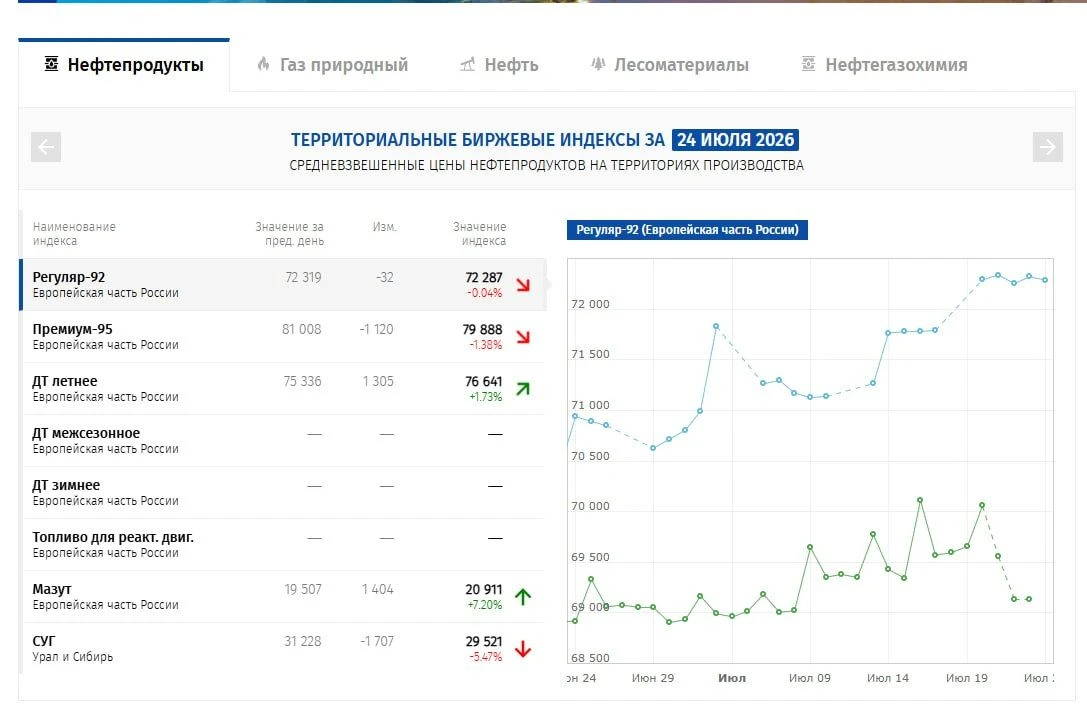Viewport: 1087px width, 713px height.
Task: Go to next date with right arrow
Action: click(x=1047, y=147)
